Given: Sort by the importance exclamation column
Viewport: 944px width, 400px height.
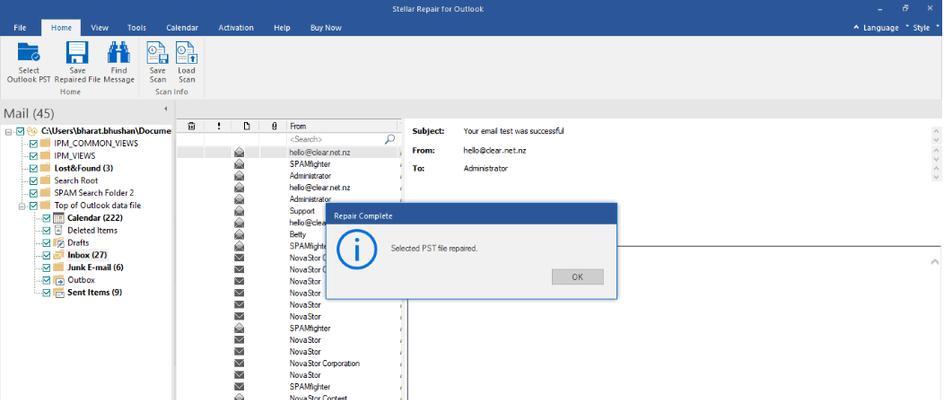Looking at the screenshot, I should (219, 126).
